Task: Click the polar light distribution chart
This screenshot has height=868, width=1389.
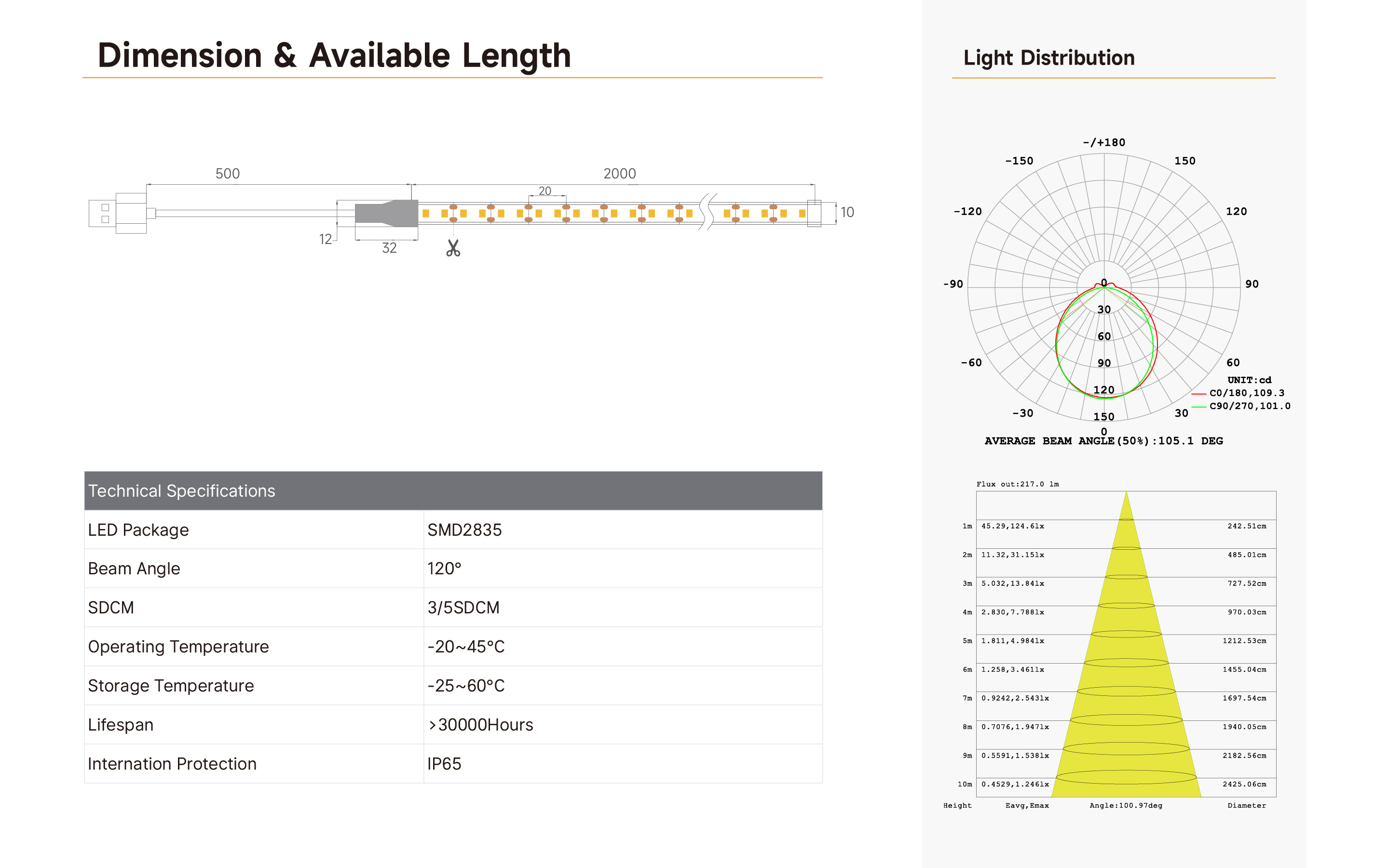Action: tap(1103, 287)
